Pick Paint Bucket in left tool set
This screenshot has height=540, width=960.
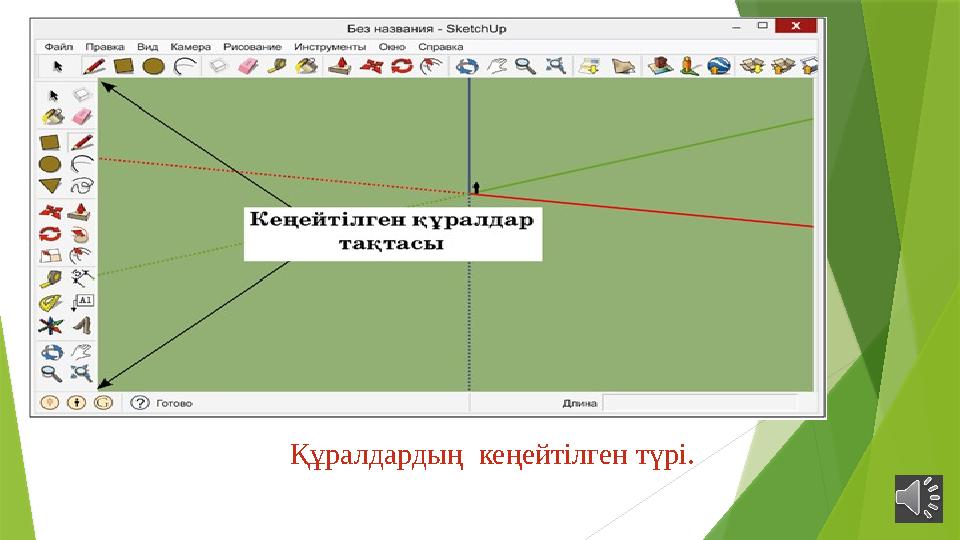53,116
